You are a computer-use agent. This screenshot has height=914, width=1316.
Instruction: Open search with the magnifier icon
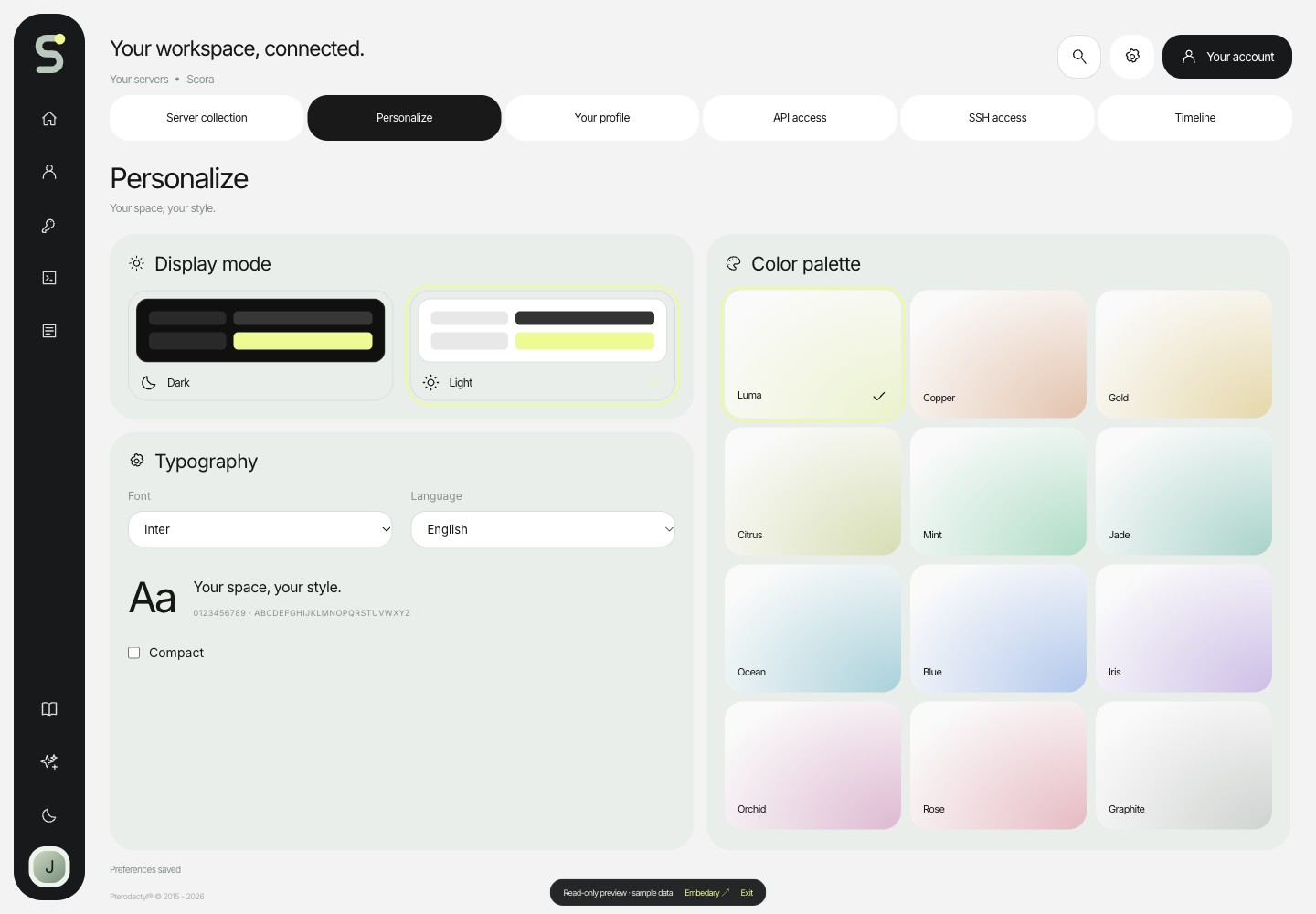point(1079,57)
